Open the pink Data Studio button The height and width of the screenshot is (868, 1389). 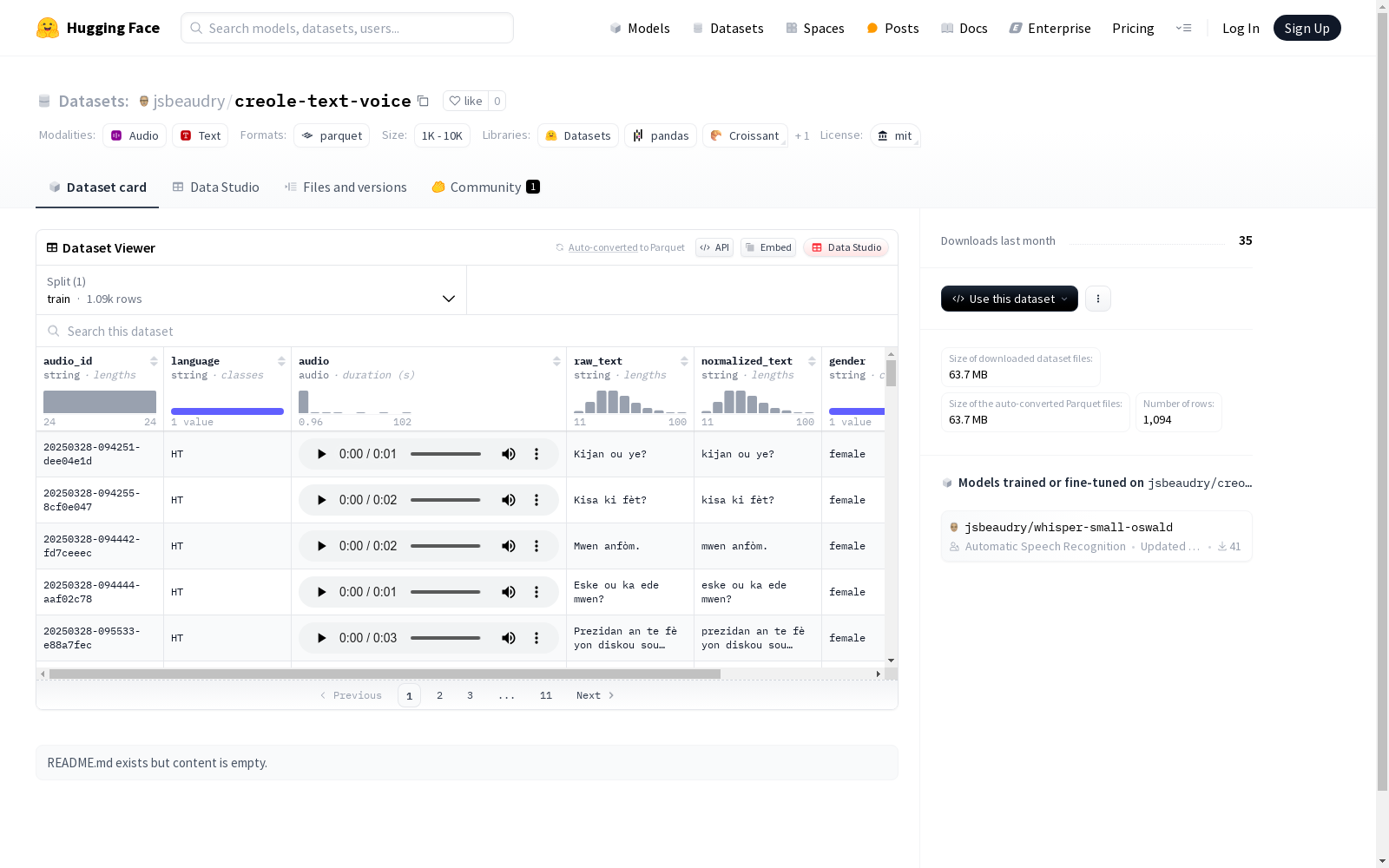tap(846, 247)
